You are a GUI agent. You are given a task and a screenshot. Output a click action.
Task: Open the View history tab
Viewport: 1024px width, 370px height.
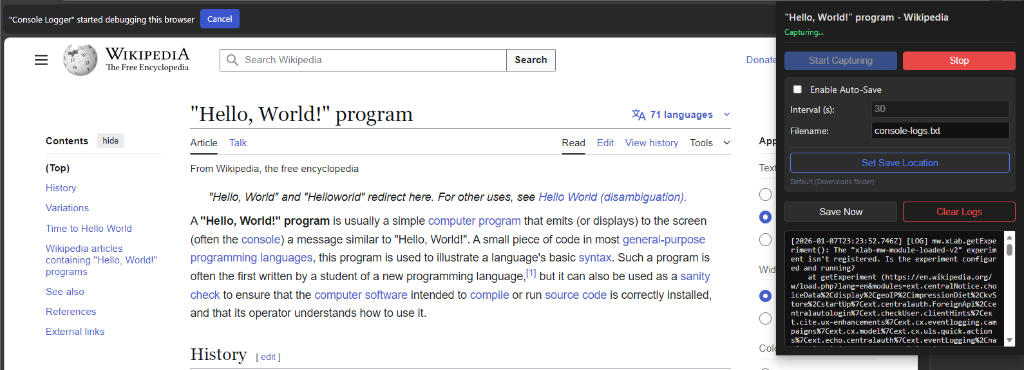pos(651,143)
